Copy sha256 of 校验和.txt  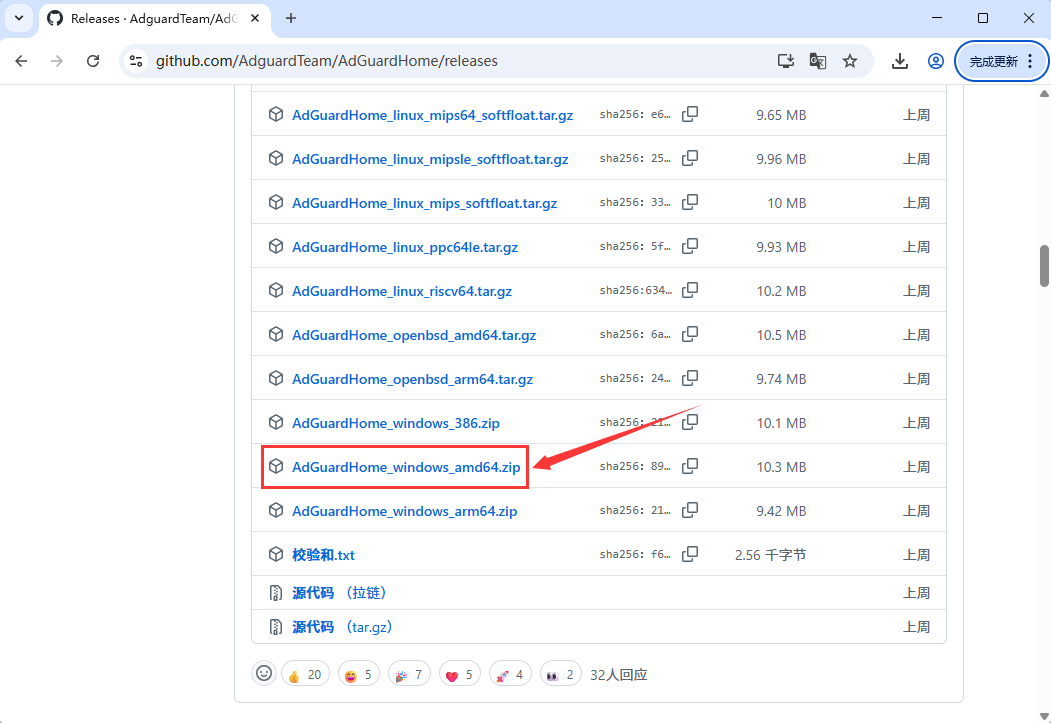pos(690,555)
